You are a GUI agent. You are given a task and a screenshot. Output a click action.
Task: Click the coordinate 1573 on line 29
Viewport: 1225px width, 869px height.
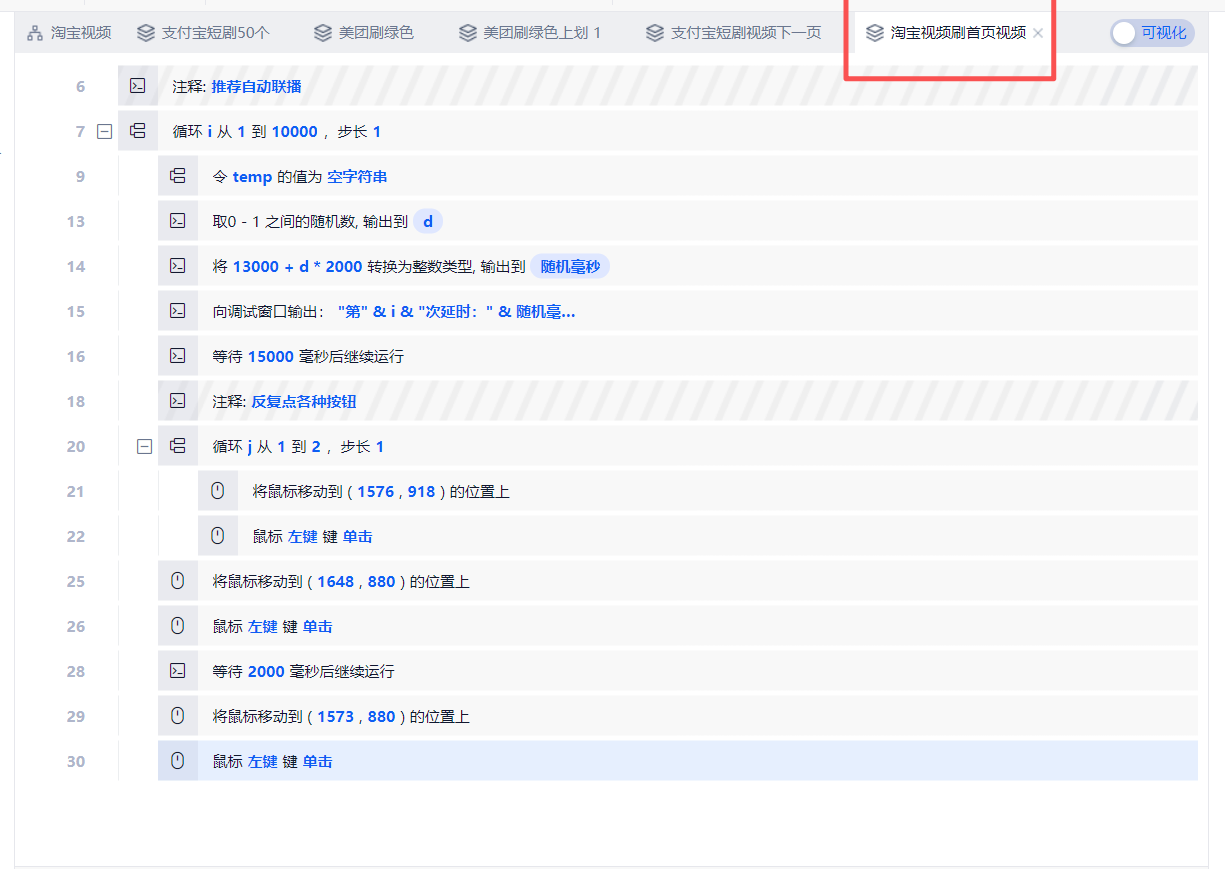point(335,716)
